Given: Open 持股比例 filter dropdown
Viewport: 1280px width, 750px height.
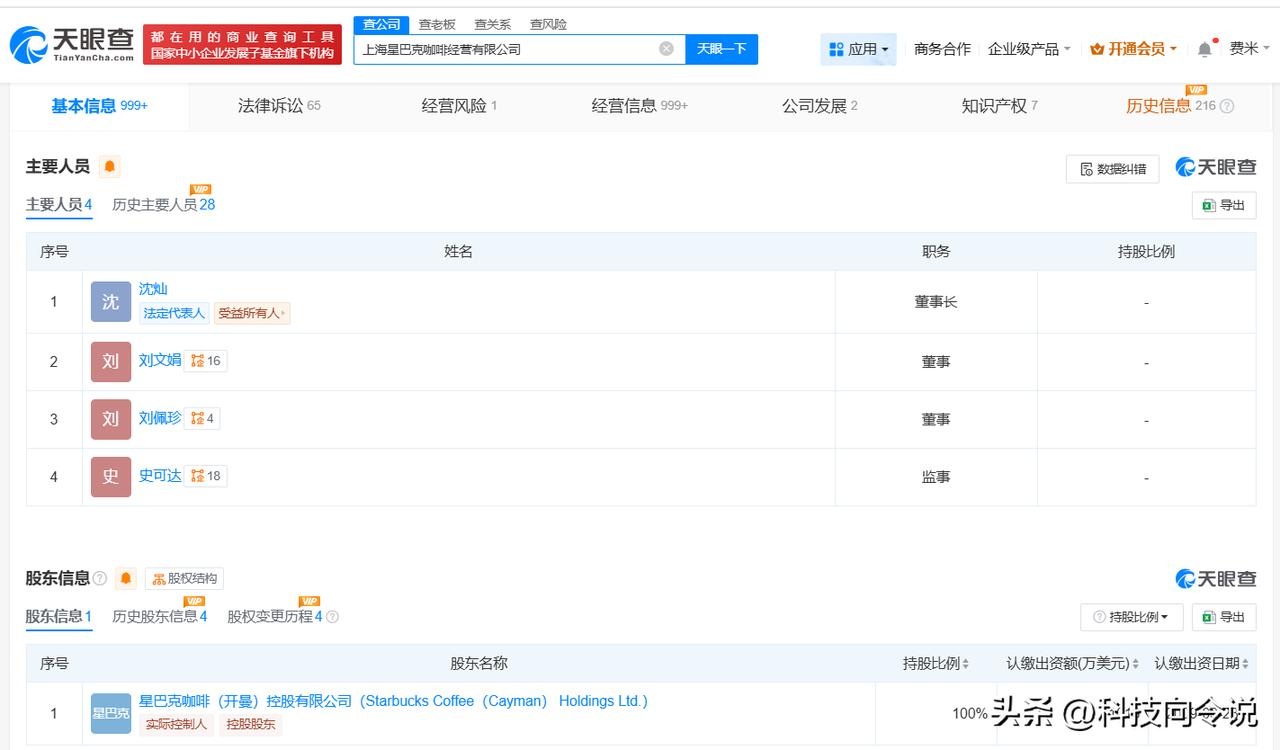Looking at the screenshot, I should [x=1132, y=617].
